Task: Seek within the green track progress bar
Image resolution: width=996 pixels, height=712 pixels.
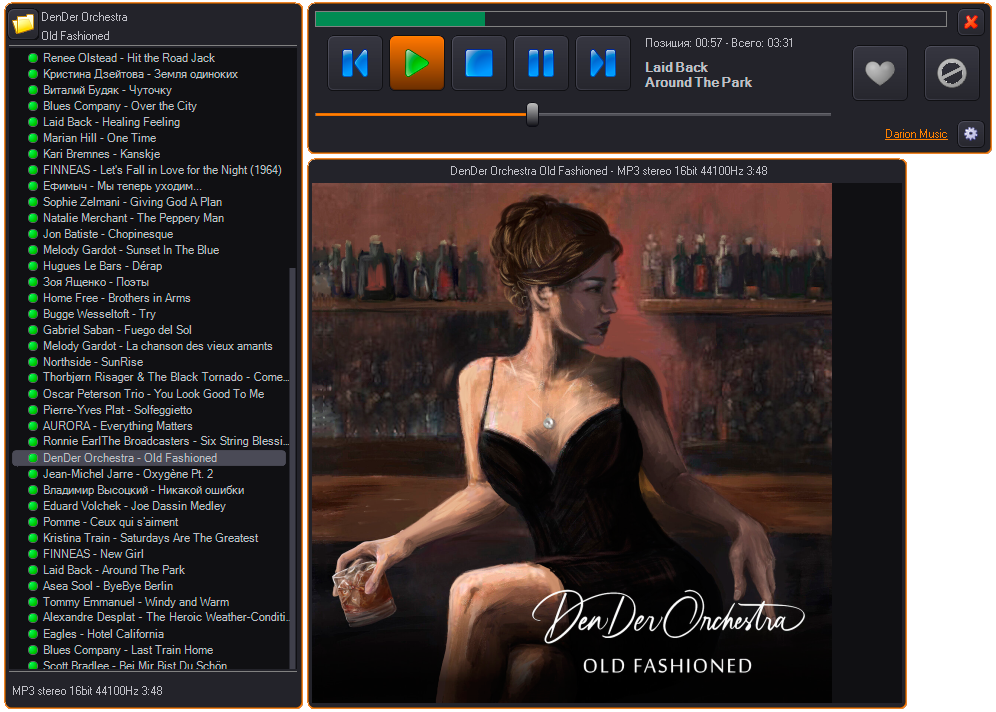Action: tap(631, 19)
